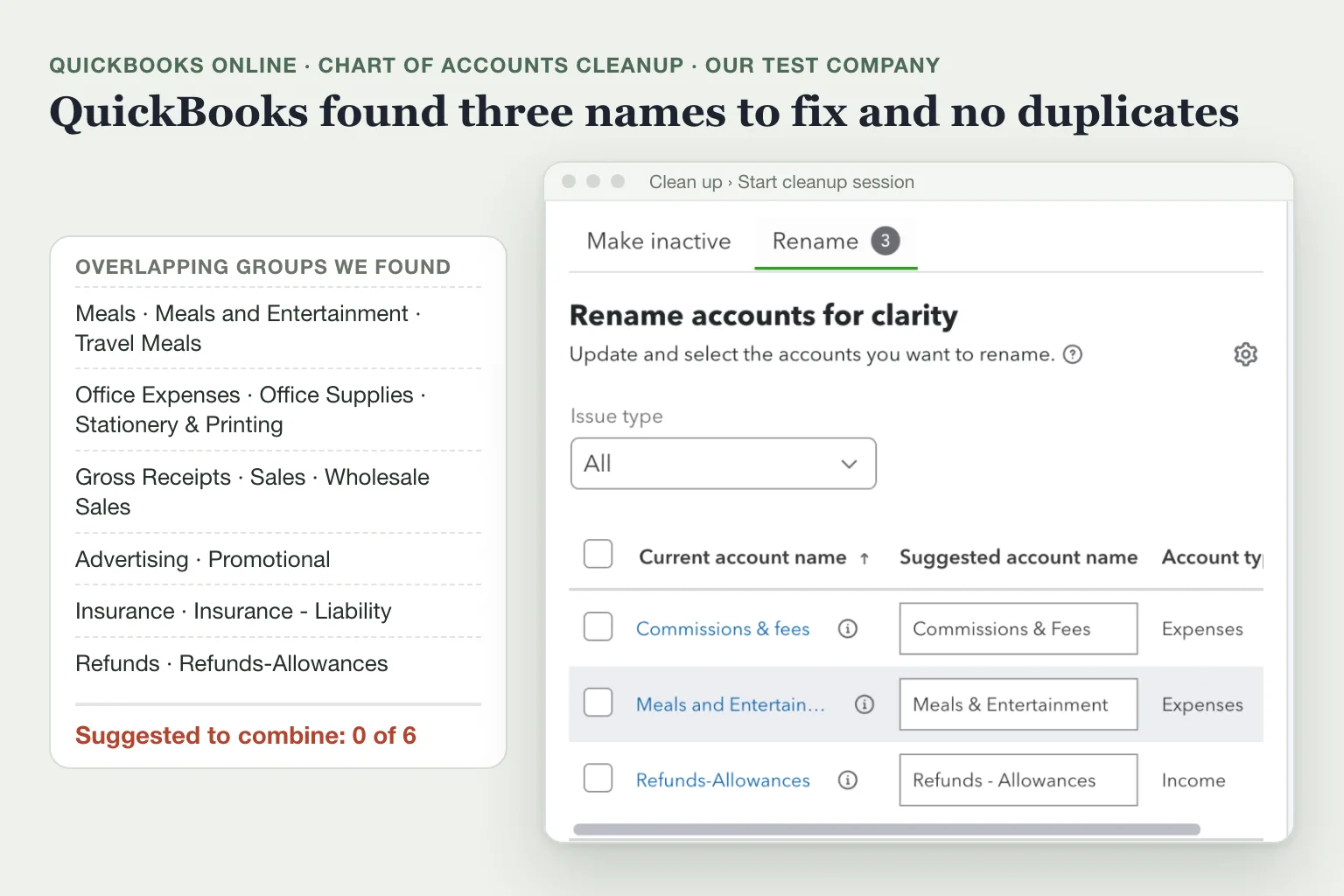
Task: Click the Suggested account name column header
Action: tap(1018, 557)
